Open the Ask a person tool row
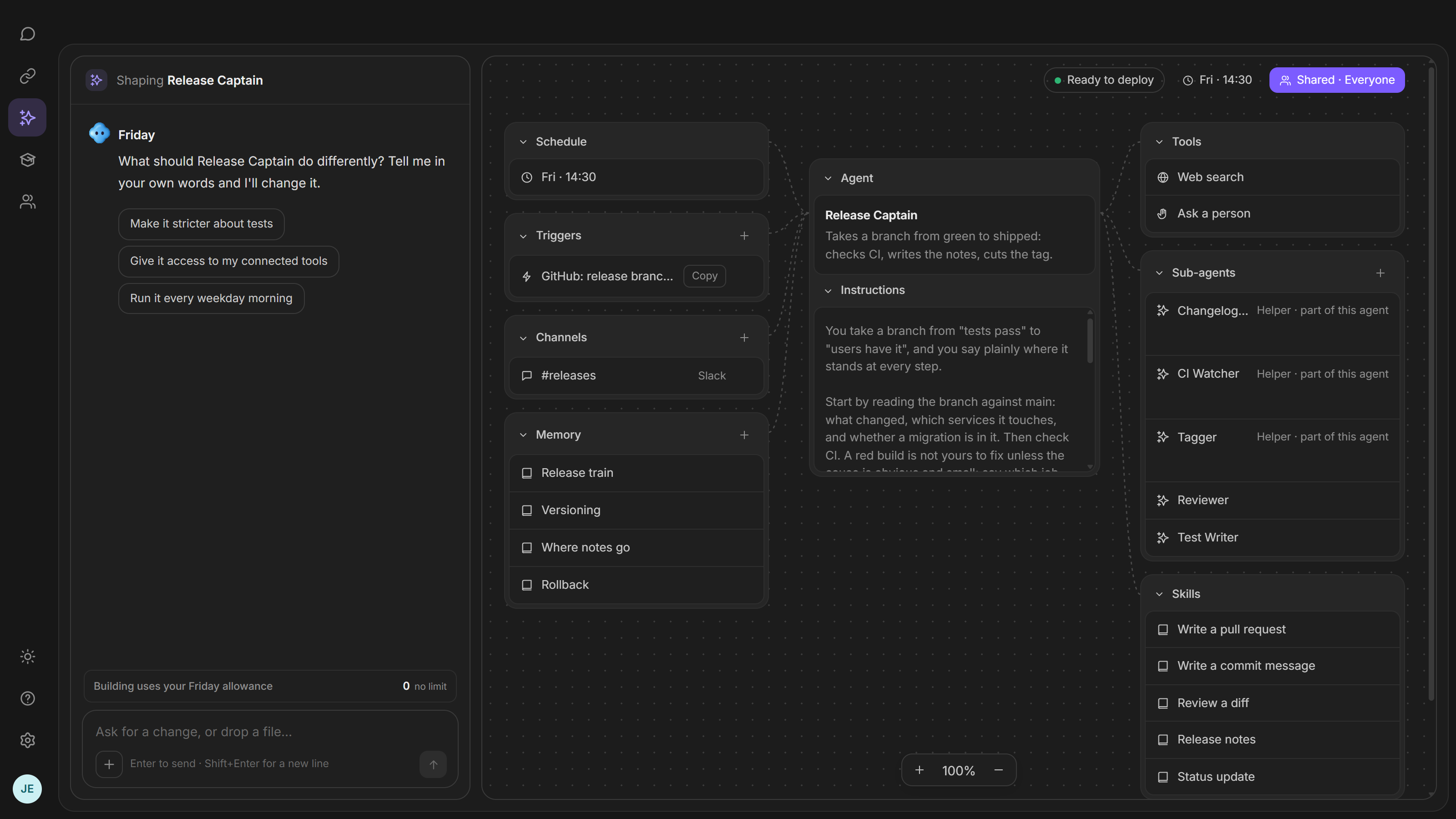This screenshot has width=1456, height=819. pyautogui.click(x=1272, y=214)
